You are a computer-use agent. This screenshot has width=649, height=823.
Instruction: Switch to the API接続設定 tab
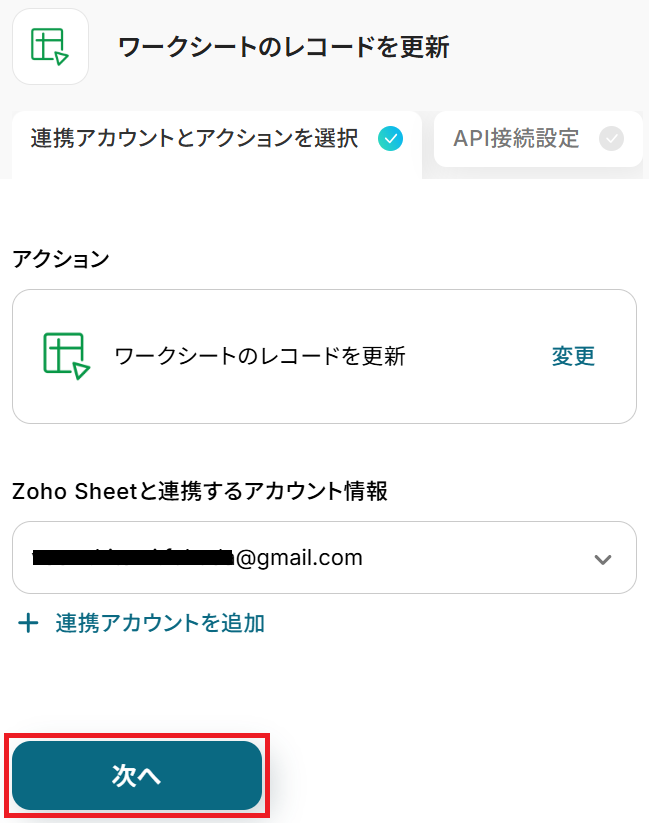pos(517,139)
